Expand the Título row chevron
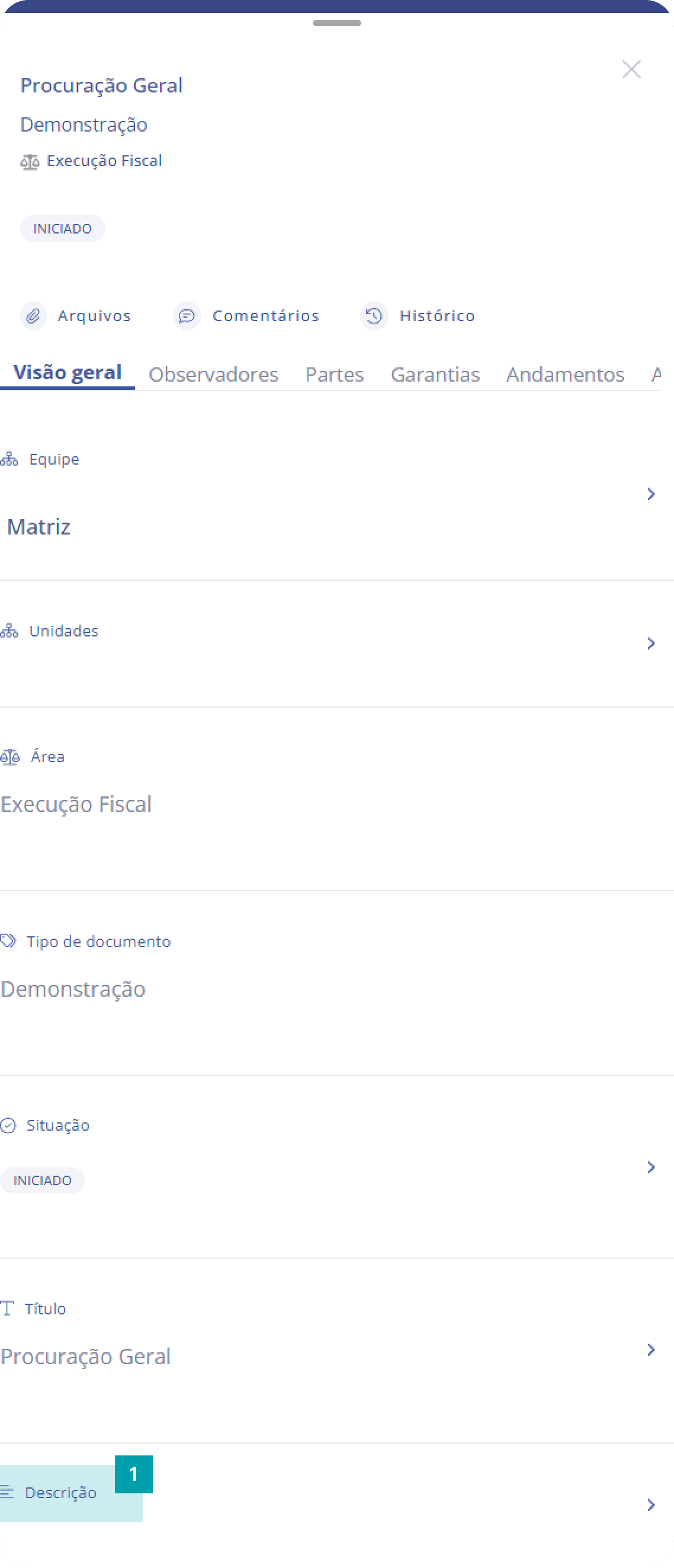The height and width of the screenshot is (1568, 674). [651, 1350]
